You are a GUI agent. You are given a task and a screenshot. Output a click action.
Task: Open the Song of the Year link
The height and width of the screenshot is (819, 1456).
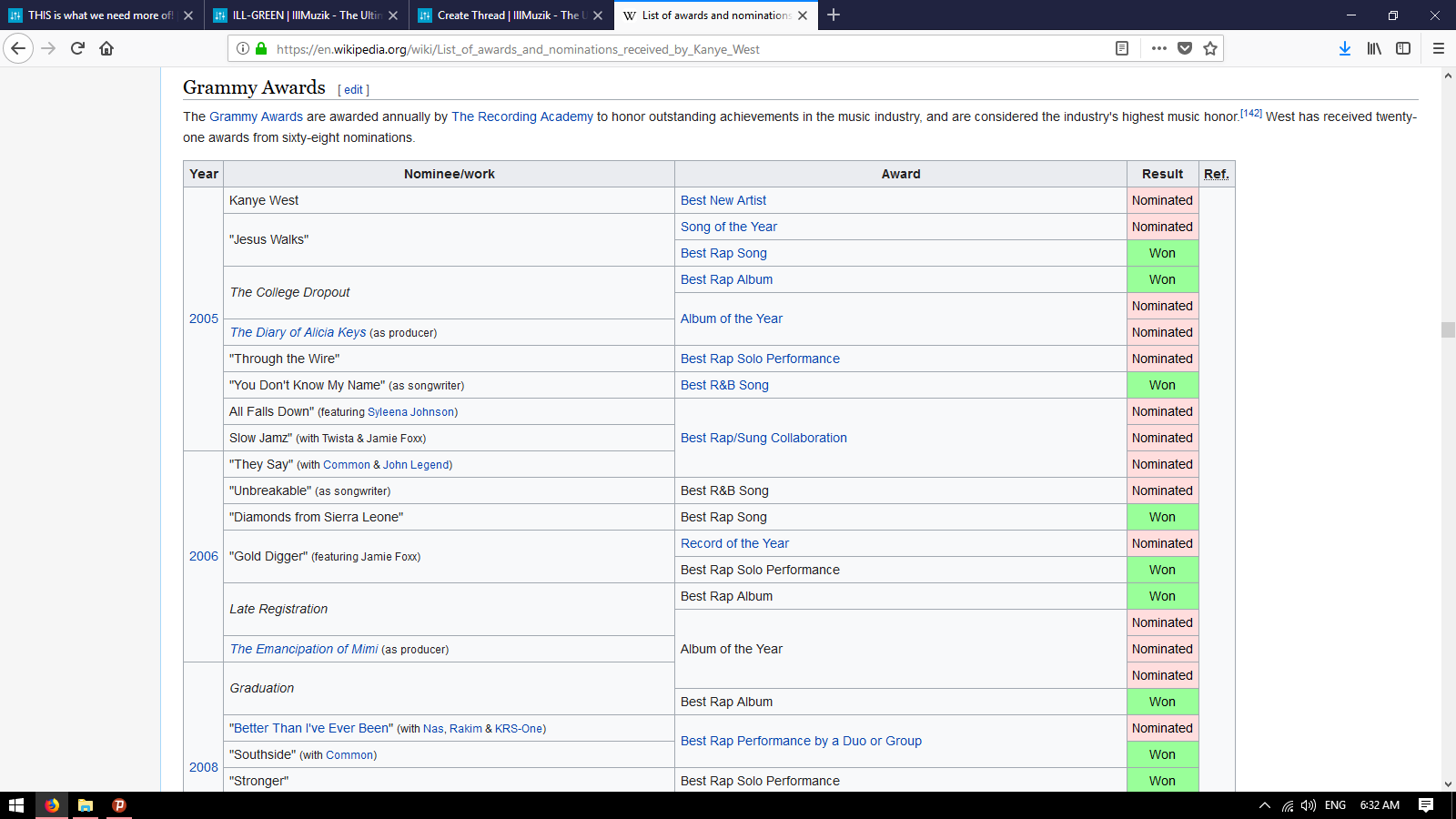[729, 227]
